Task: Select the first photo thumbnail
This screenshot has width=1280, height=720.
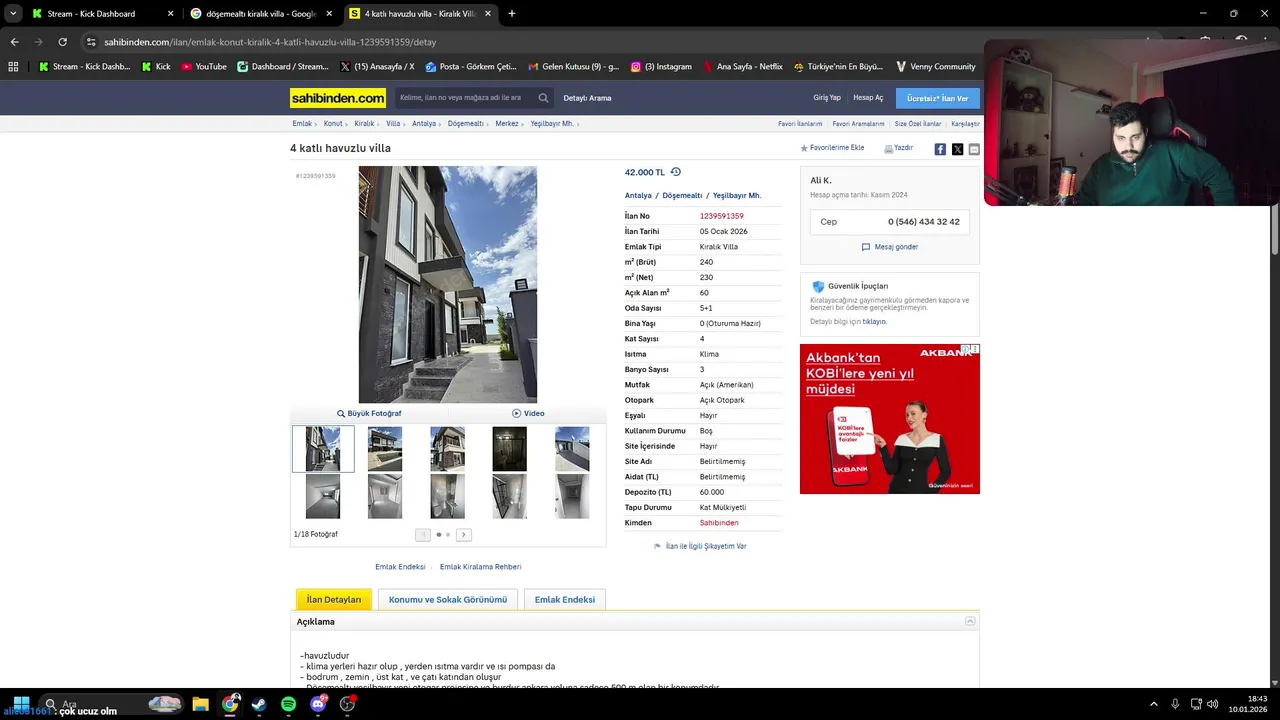Action: click(x=323, y=449)
